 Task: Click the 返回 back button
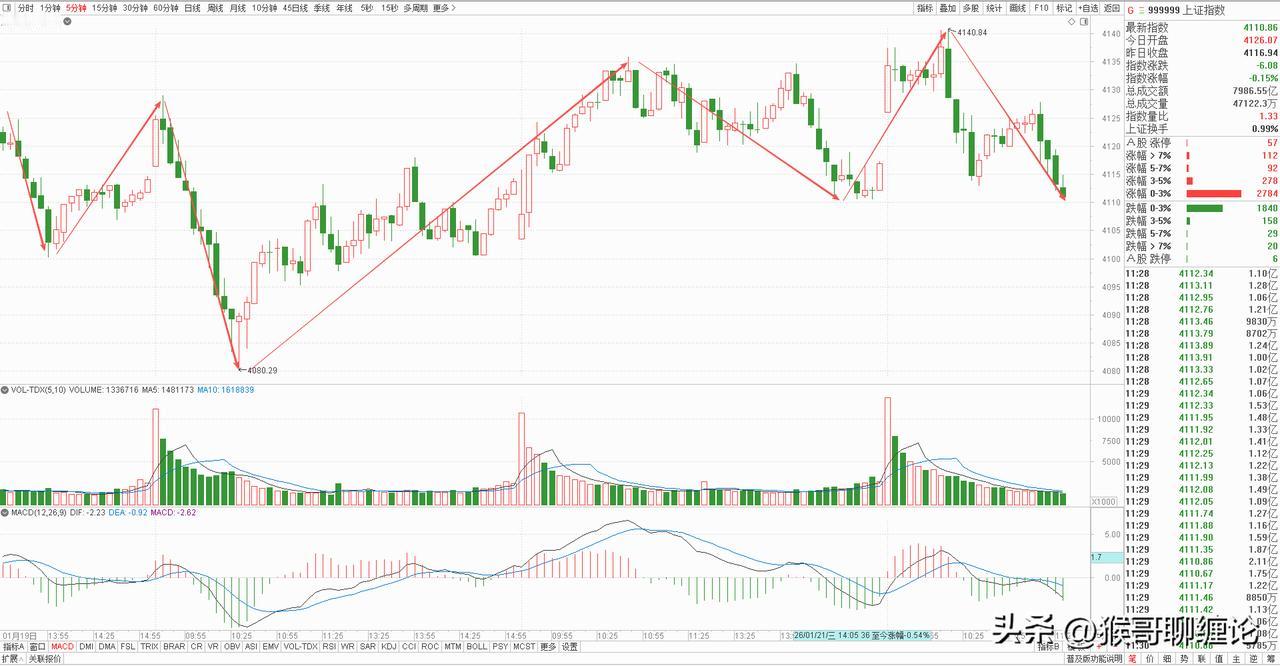coord(1112,8)
